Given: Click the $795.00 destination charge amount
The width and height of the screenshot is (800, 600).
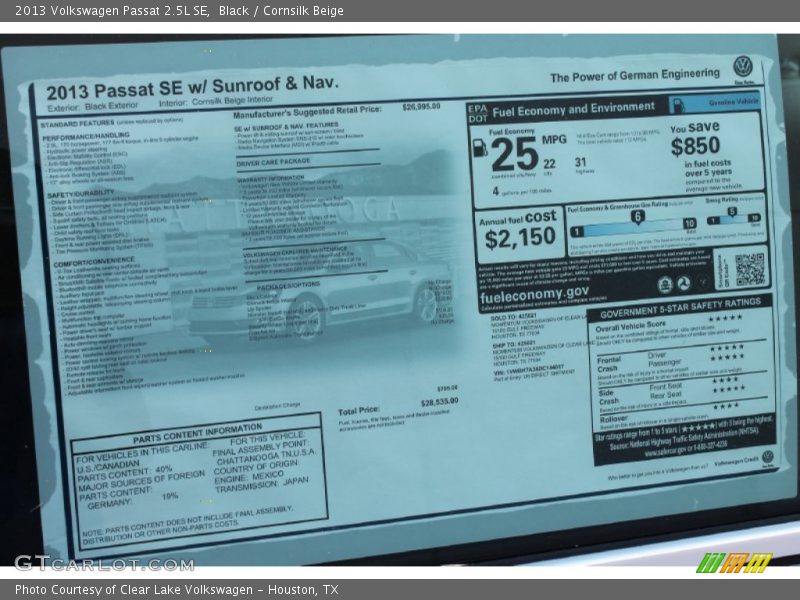Looking at the screenshot, I should click(447, 388).
